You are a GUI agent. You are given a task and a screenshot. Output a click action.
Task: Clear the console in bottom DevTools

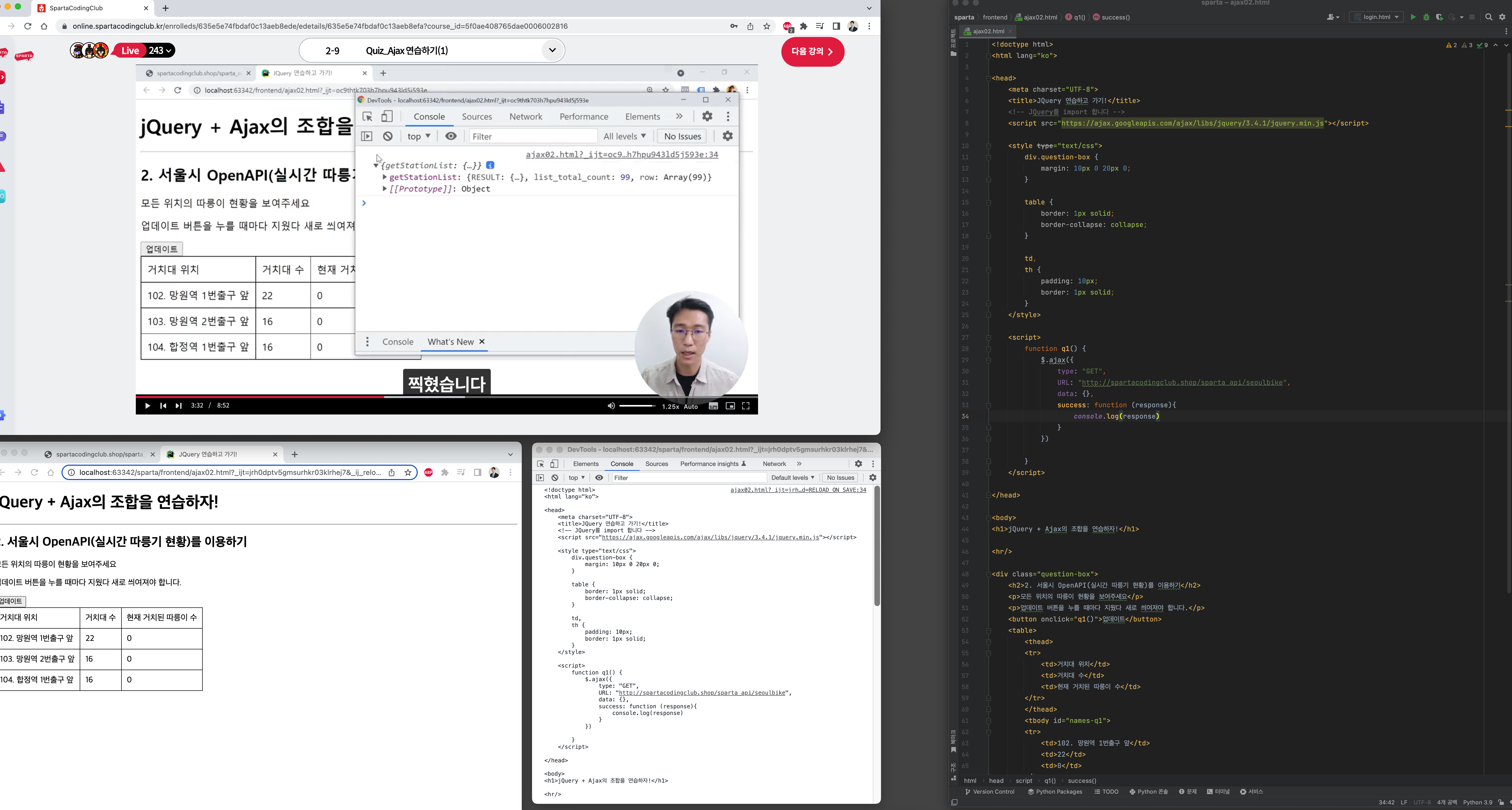pyautogui.click(x=555, y=478)
